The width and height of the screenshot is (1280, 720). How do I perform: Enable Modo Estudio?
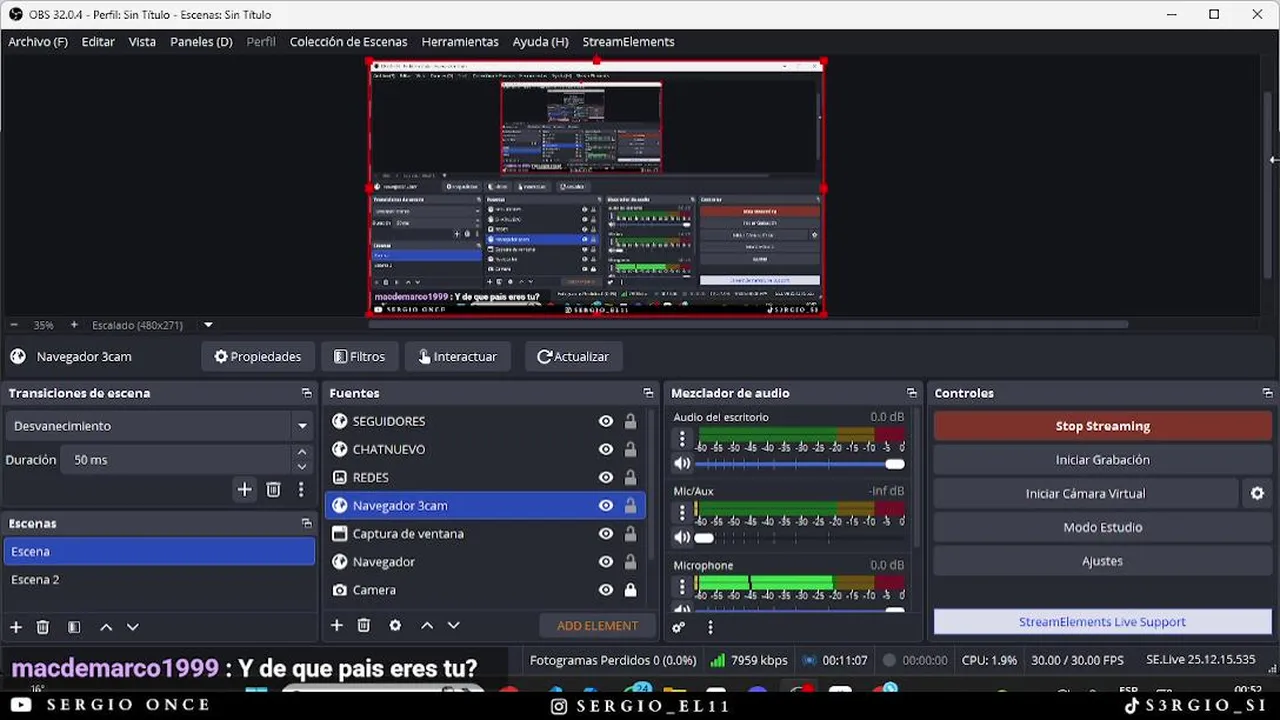[x=1102, y=527]
